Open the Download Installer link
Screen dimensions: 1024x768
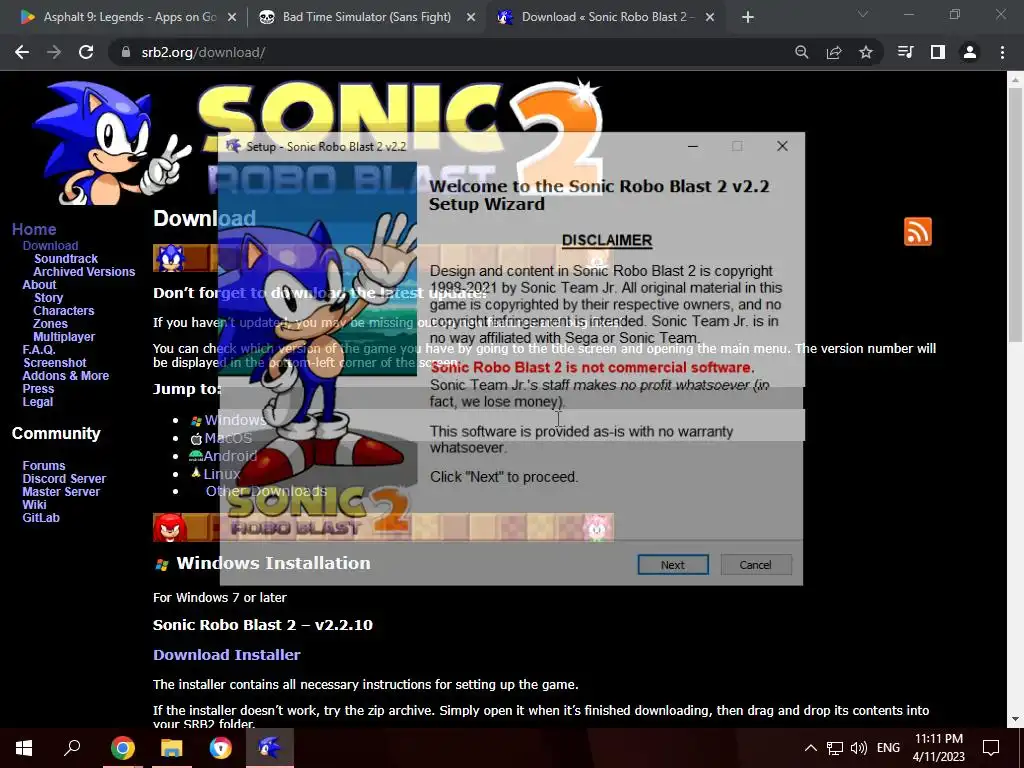click(x=227, y=655)
